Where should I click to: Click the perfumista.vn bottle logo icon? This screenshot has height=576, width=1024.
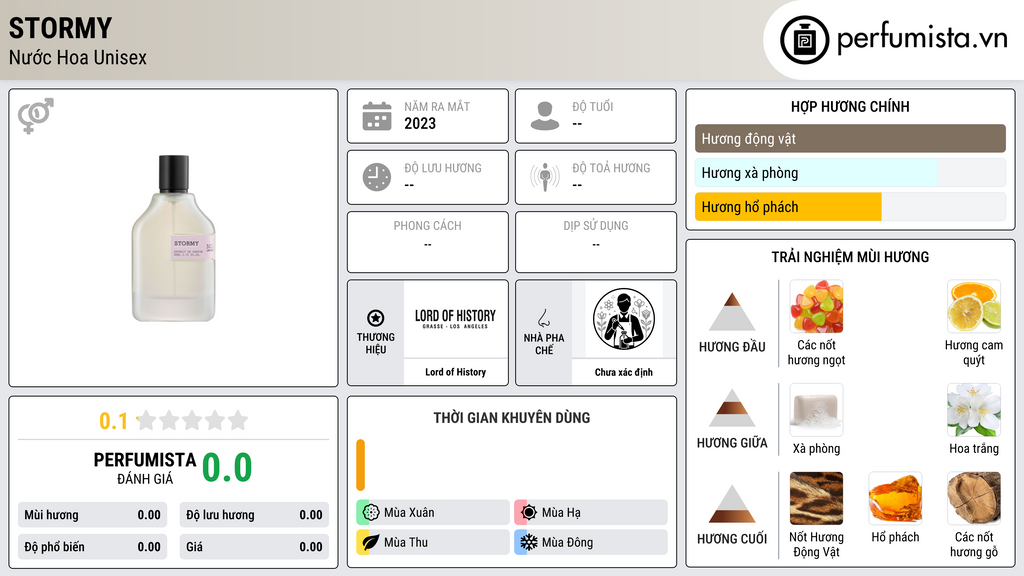click(x=805, y=39)
